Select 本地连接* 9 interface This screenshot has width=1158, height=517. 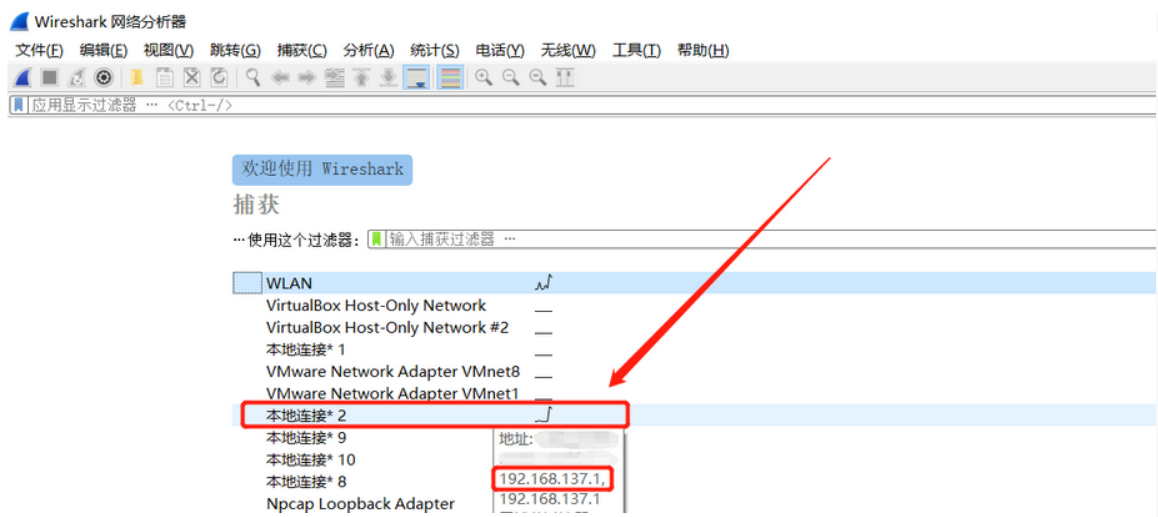(306, 437)
